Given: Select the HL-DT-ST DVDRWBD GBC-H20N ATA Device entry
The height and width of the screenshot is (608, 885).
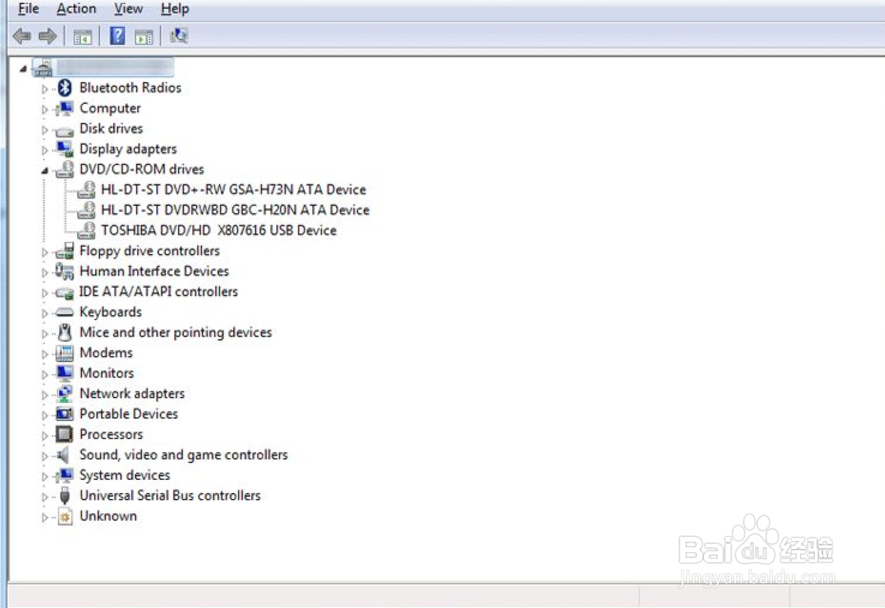Looking at the screenshot, I should [235, 210].
